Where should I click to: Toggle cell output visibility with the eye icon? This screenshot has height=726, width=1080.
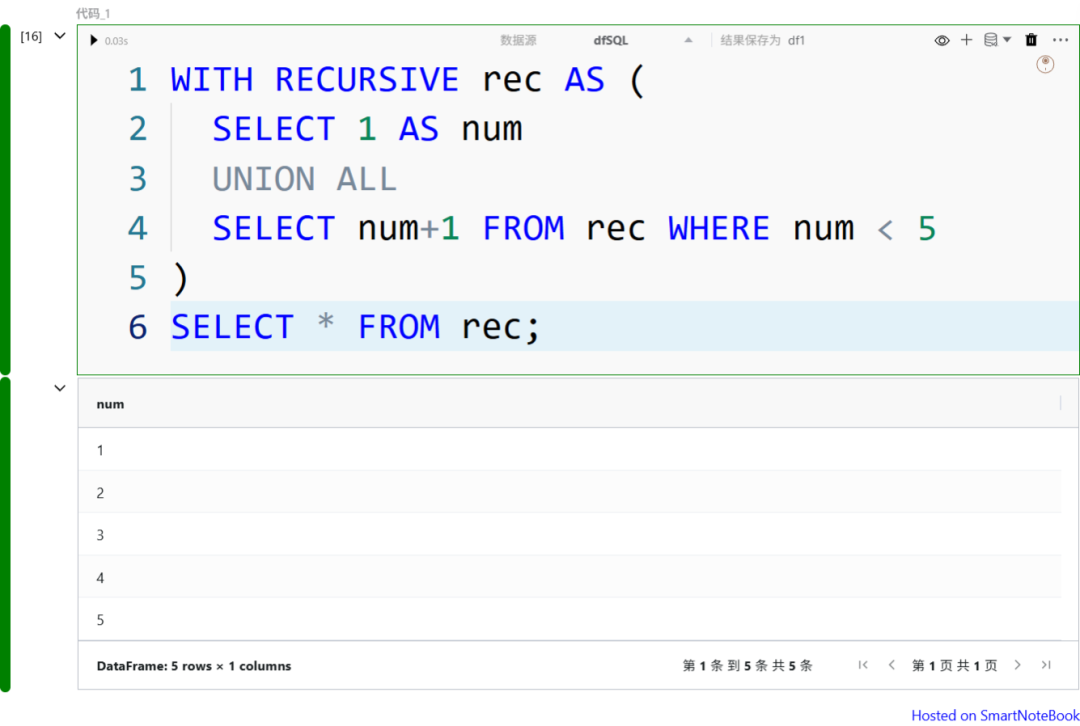[x=942, y=40]
